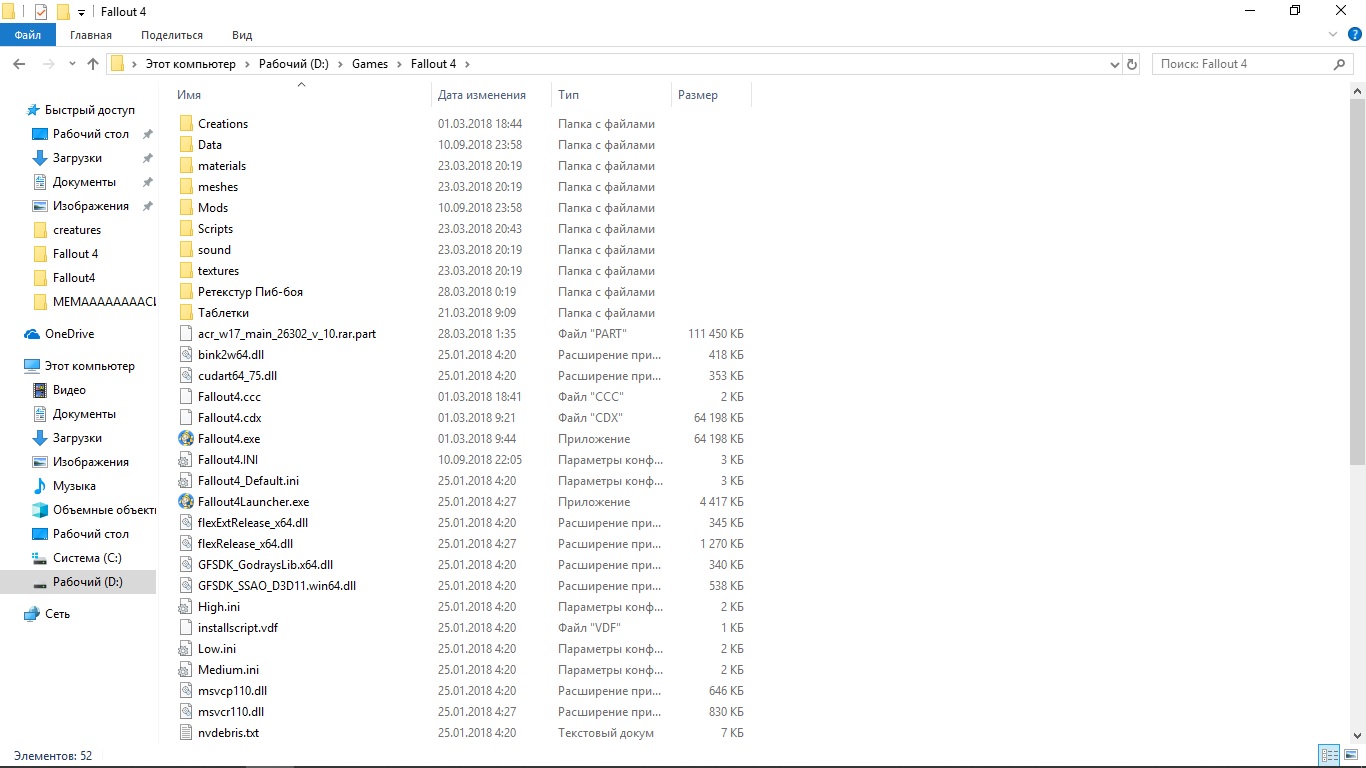Switch to large icons view layout
The height and width of the screenshot is (768, 1366).
tap(1350, 756)
